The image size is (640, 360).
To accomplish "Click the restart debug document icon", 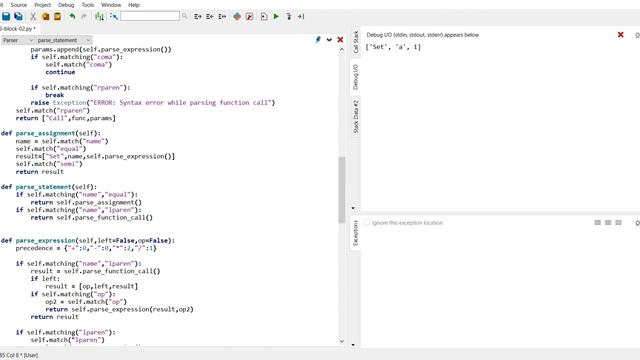I will (x=264, y=16).
